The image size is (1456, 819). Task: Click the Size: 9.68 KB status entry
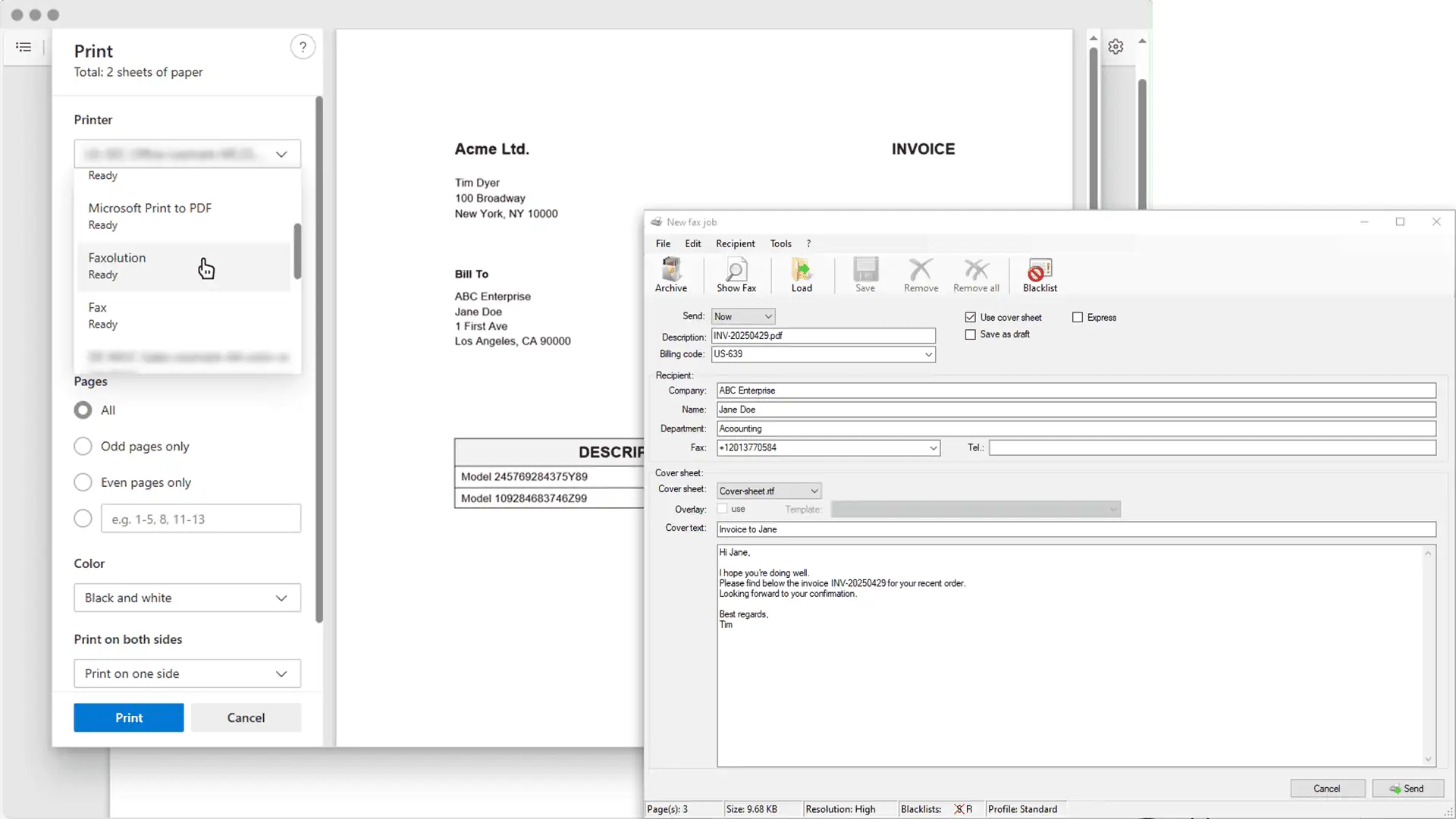[752, 809]
